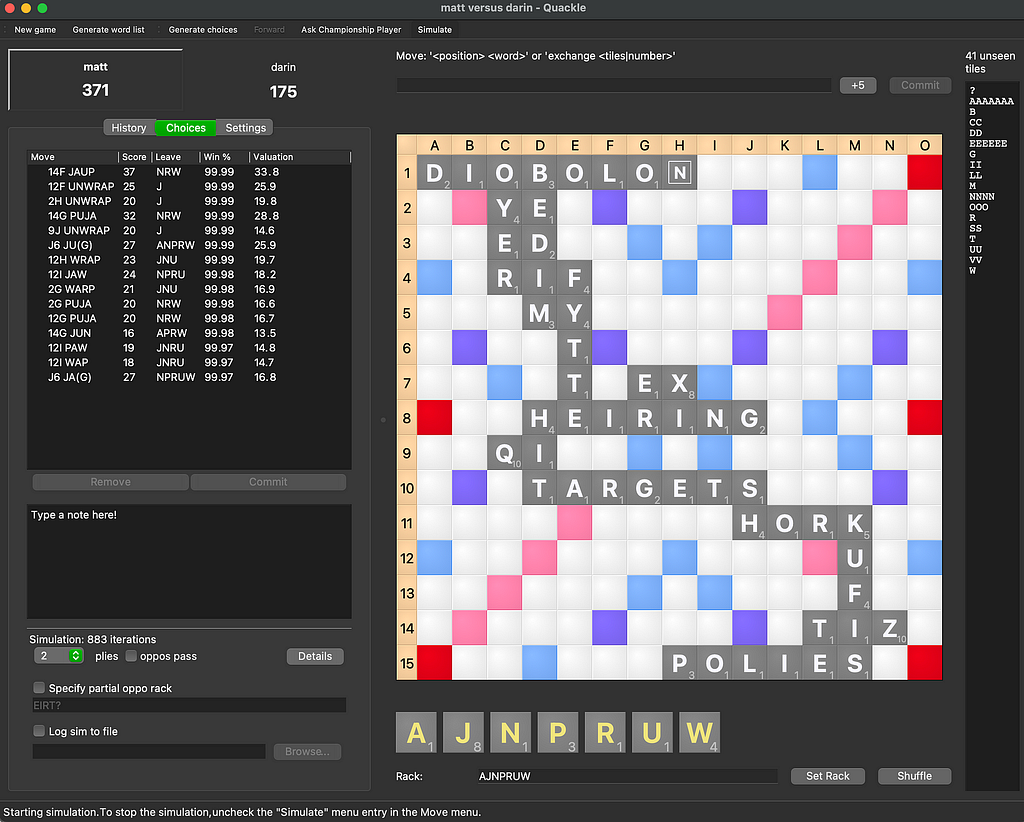This screenshot has width=1024, height=822.
Task: Open simulation Details
Action: coord(315,656)
